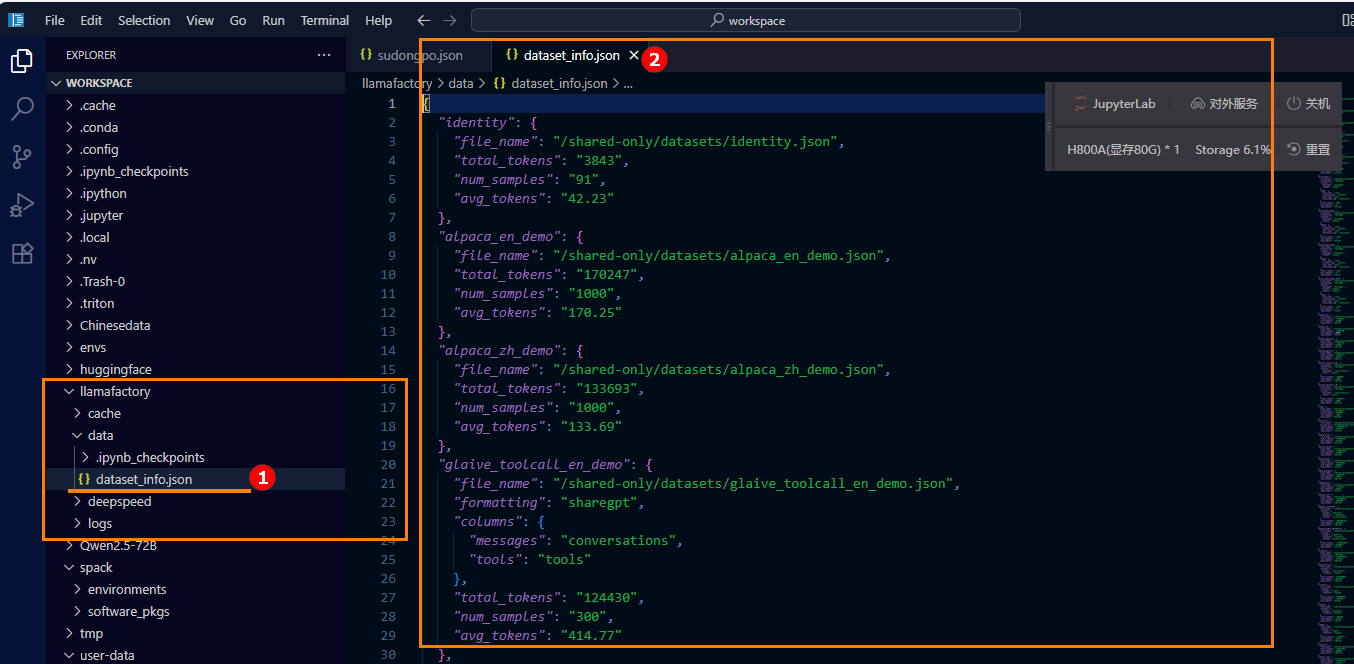
Task: Open the Extensions view icon
Action: coord(21,253)
